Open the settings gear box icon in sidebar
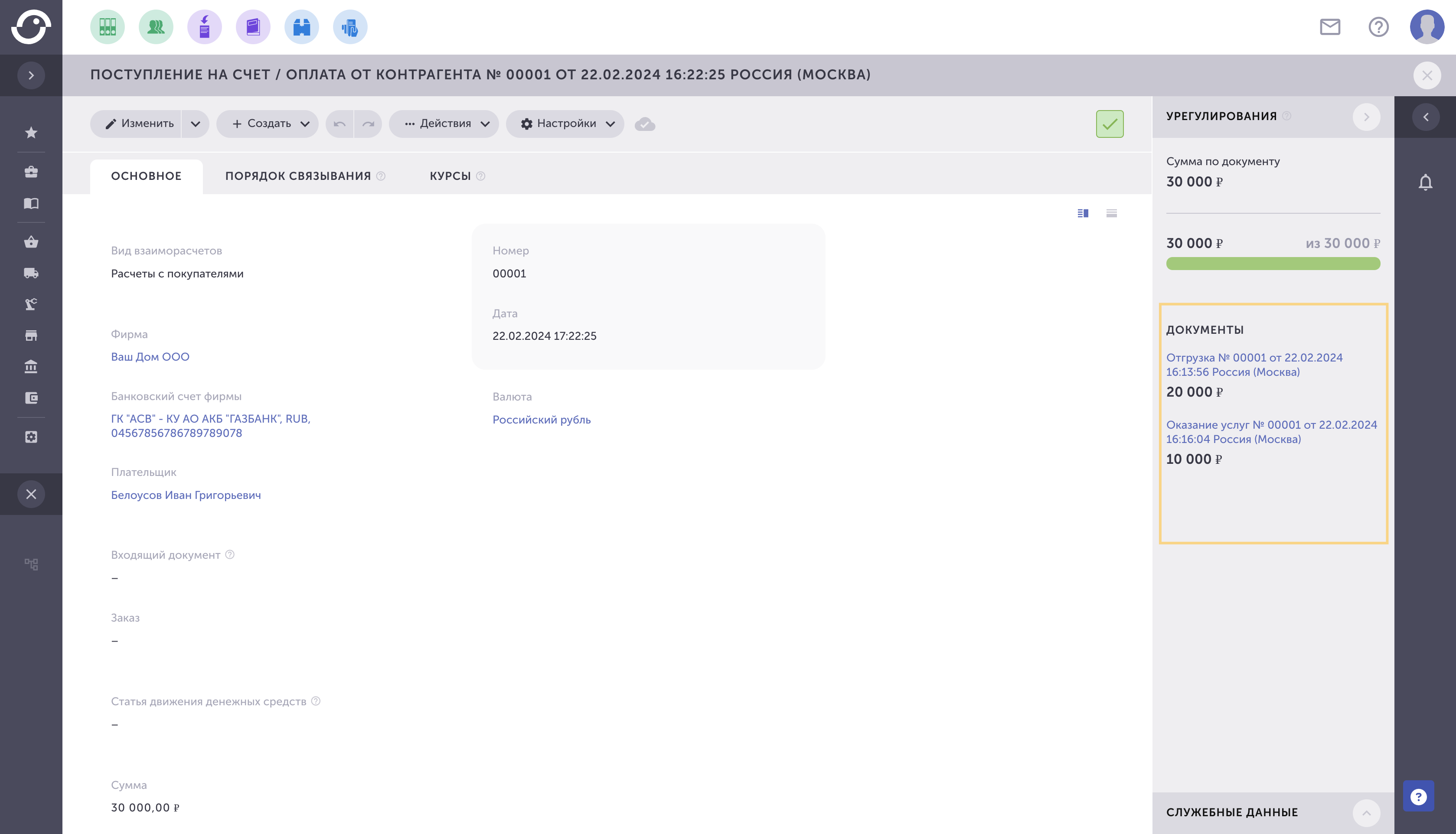The image size is (1456, 834). point(31,437)
